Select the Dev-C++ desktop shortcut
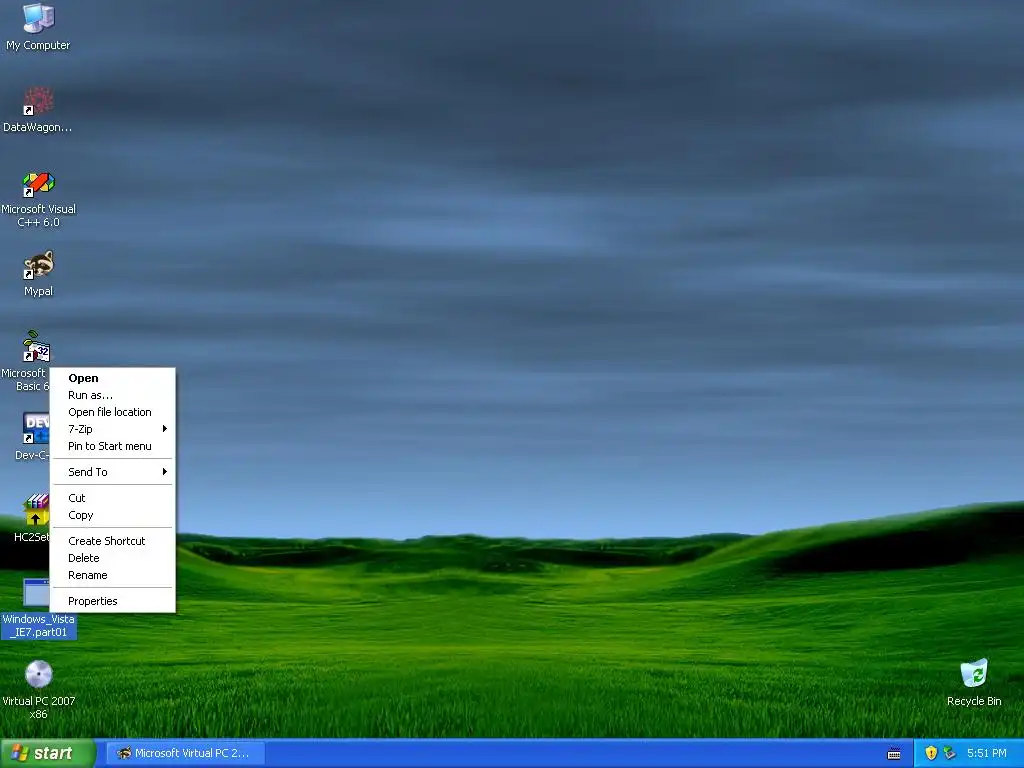The image size is (1024, 768). coord(36,428)
